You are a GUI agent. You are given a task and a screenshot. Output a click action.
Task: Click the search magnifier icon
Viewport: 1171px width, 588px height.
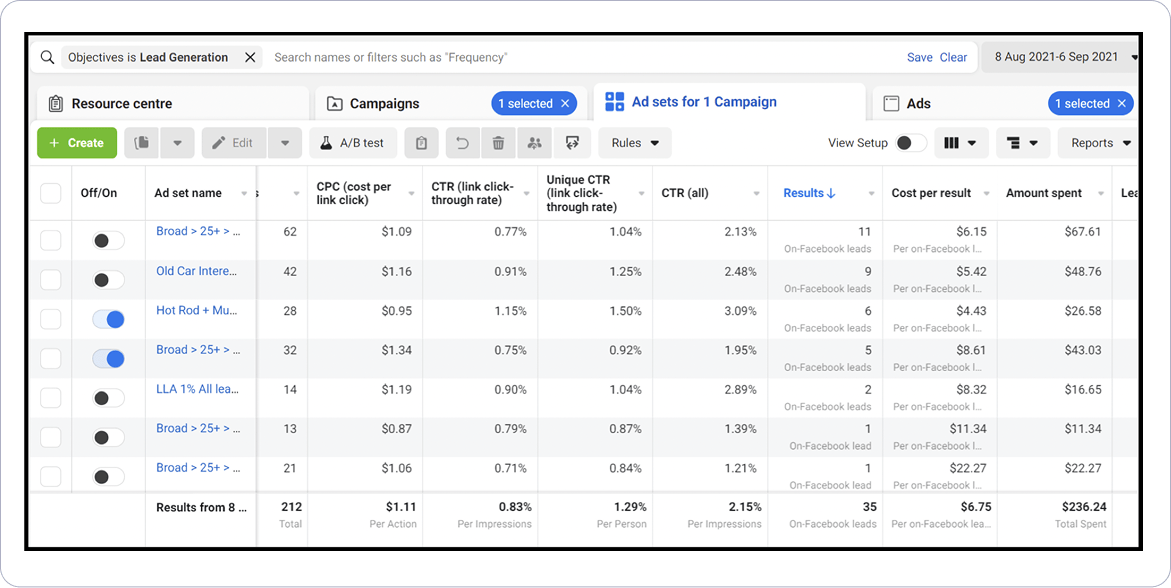tap(47, 58)
